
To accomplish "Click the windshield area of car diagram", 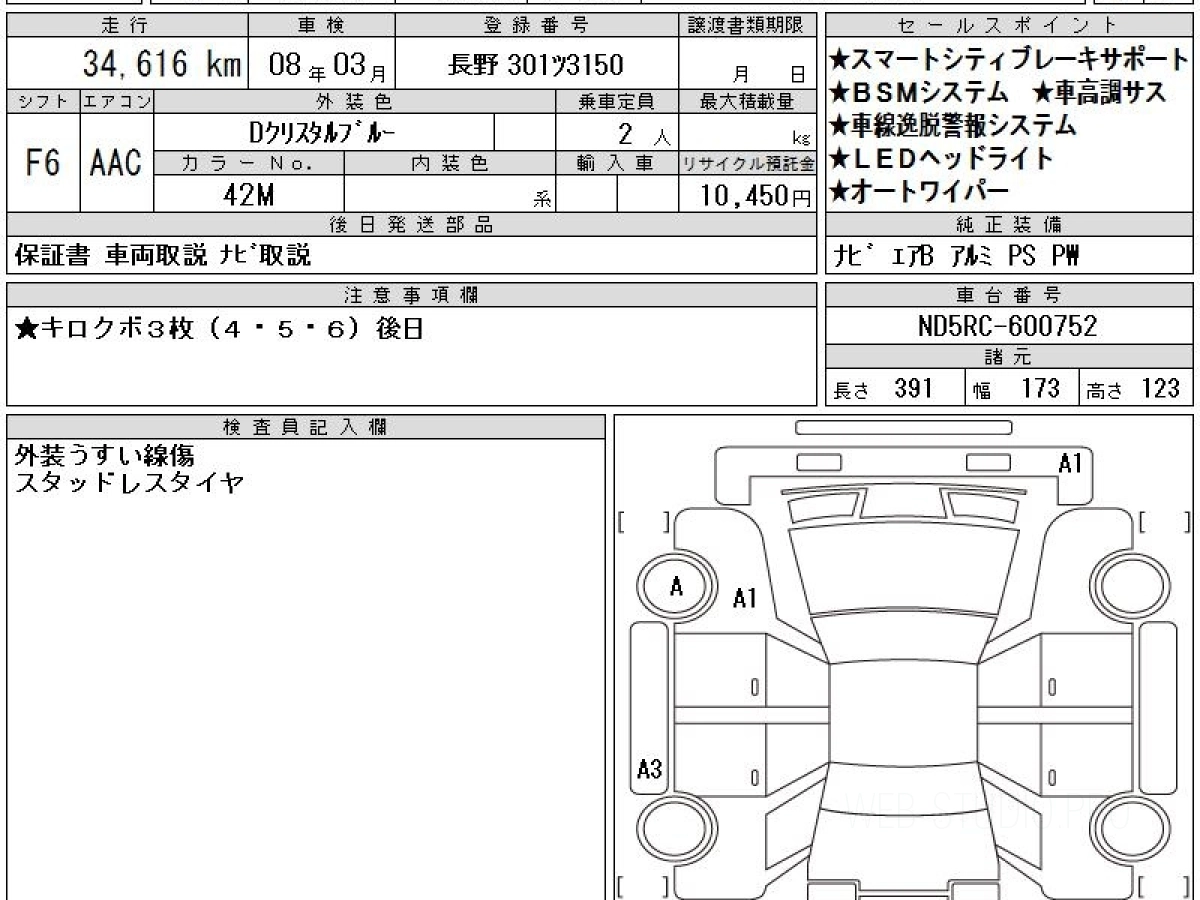I will [x=903, y=569].
